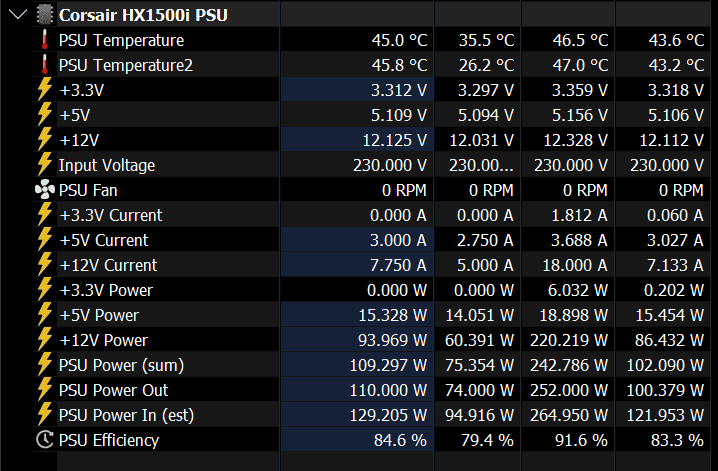Click the thermometer icon for PSU Temperature2
The image size is (718, 471).
[x=44, y=65]
